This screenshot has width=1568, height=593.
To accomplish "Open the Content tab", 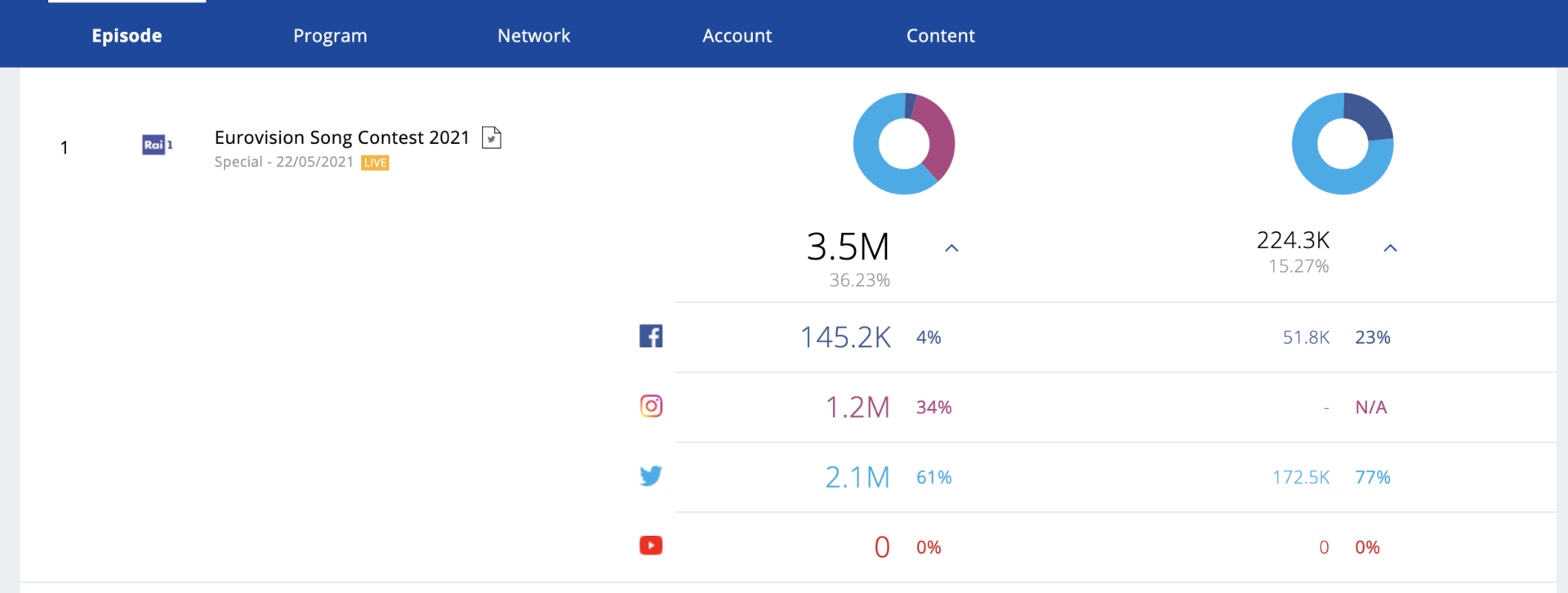I will click(x=941, y=36).
